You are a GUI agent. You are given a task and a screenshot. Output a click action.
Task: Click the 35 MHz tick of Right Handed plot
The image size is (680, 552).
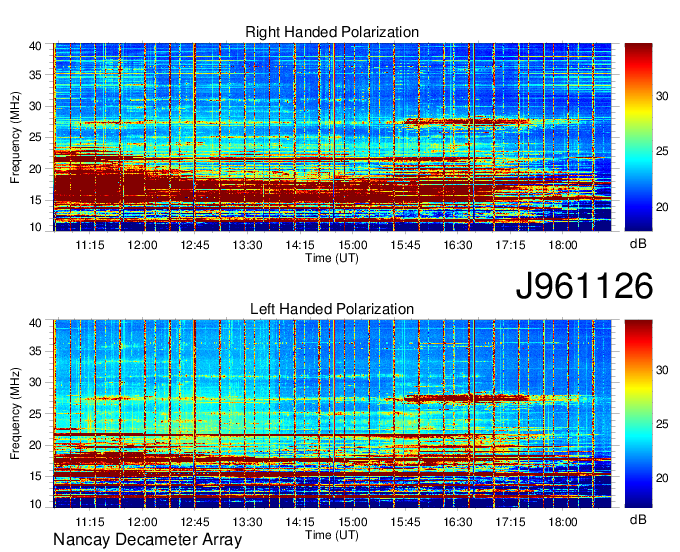[x=35, y=75]
